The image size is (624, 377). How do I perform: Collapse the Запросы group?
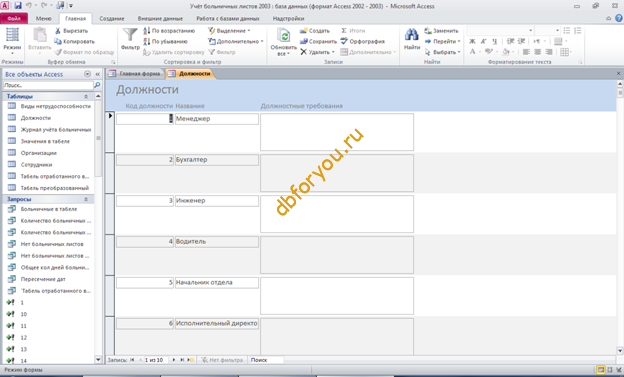[x=86, y=199]
